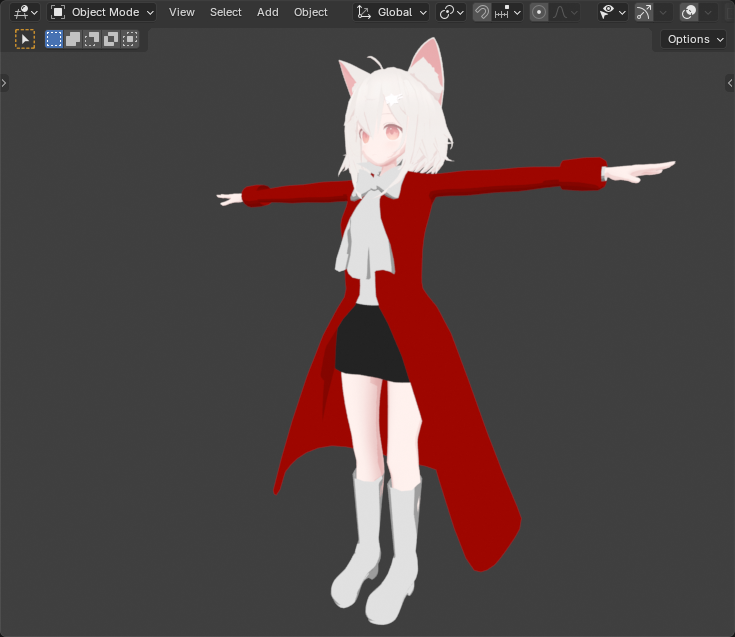Open the Options dropdown
Viewport: 735px width, 637px height.
[x=696, y=39]
